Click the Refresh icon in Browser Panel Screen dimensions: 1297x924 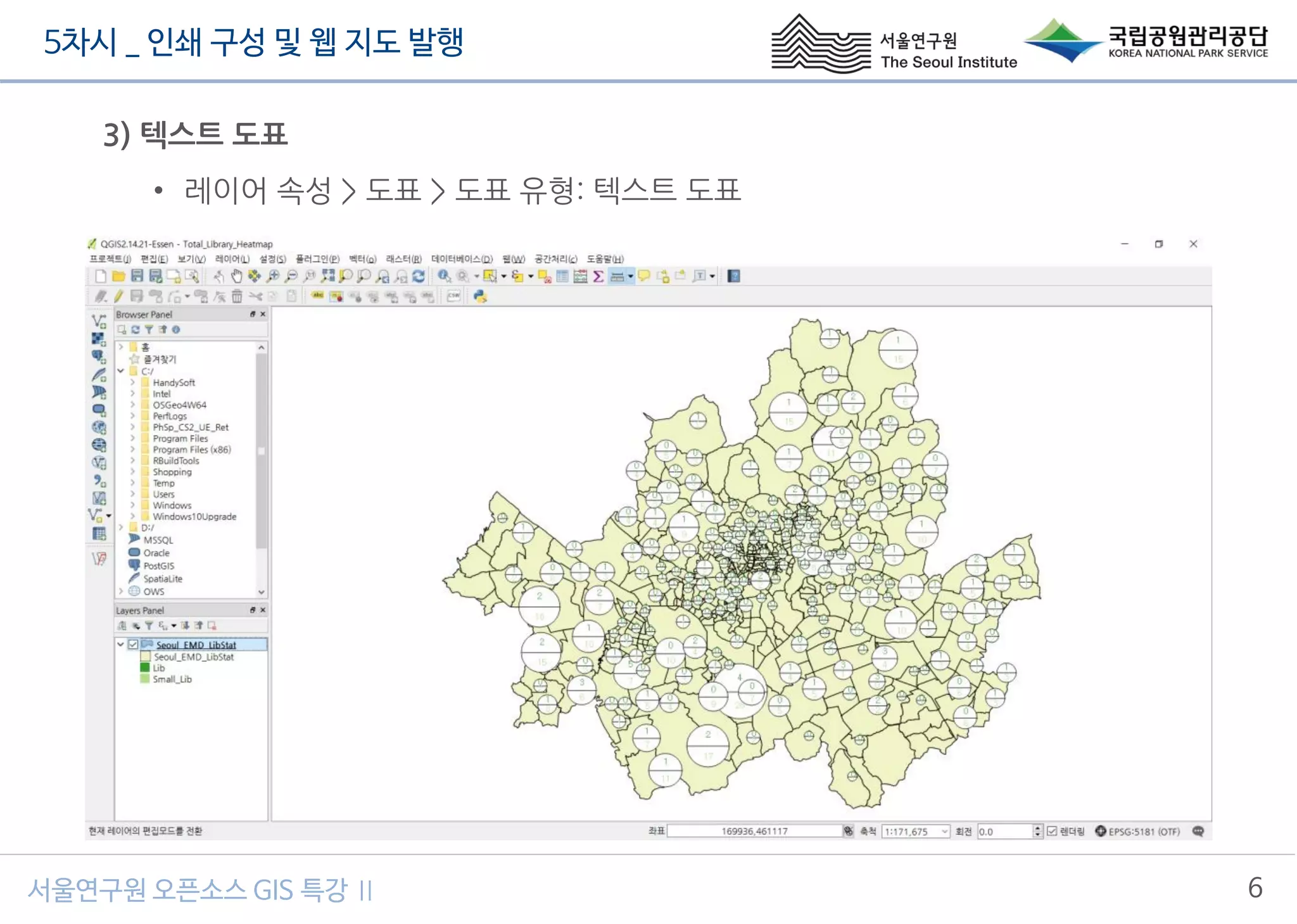135,330
